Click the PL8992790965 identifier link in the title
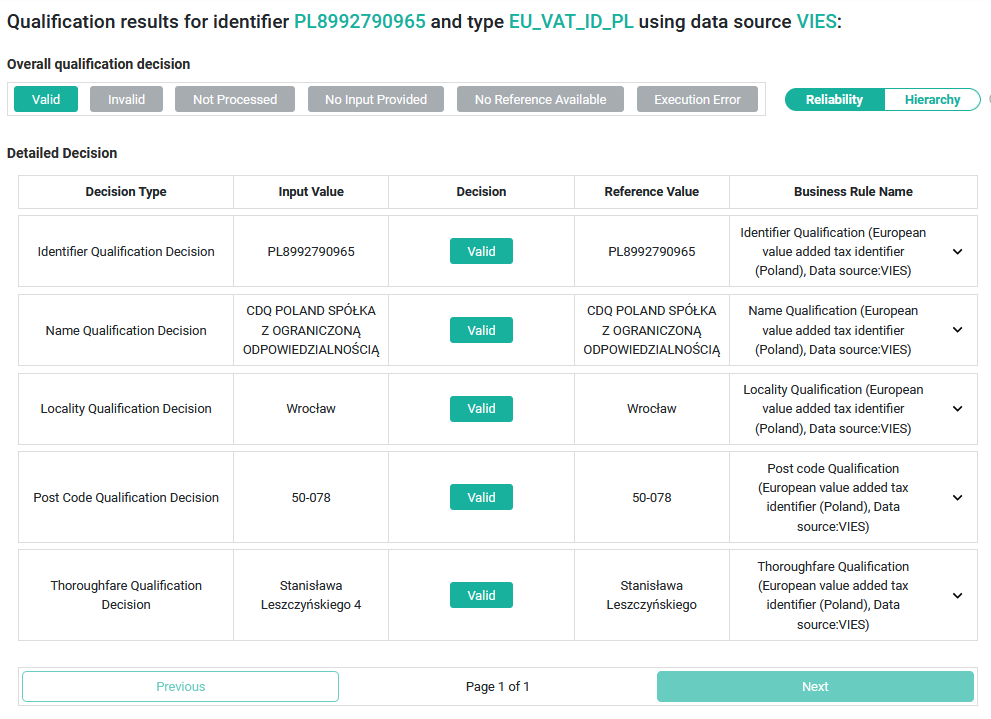This screenshot has height=719, width=991. pyautogui.click(x=360, y=21)
